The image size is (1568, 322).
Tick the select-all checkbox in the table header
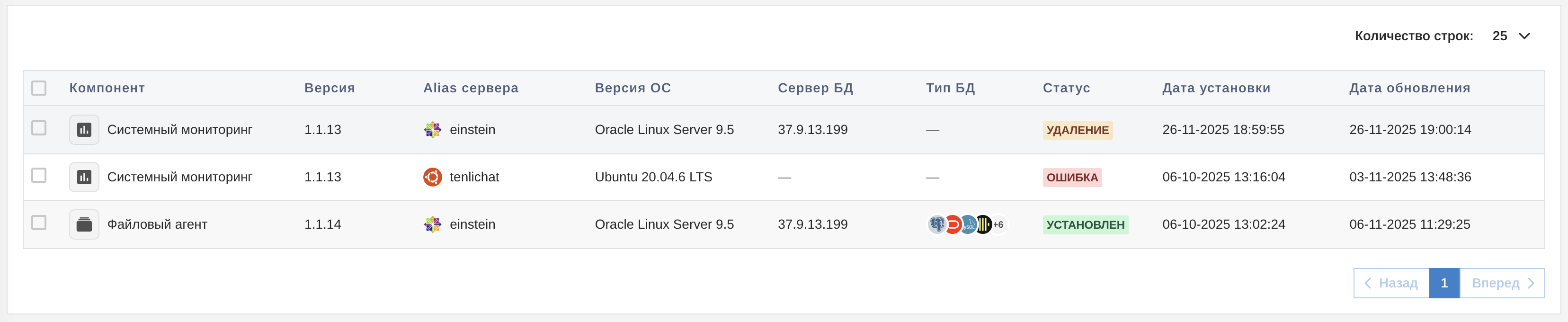[39, 88]
